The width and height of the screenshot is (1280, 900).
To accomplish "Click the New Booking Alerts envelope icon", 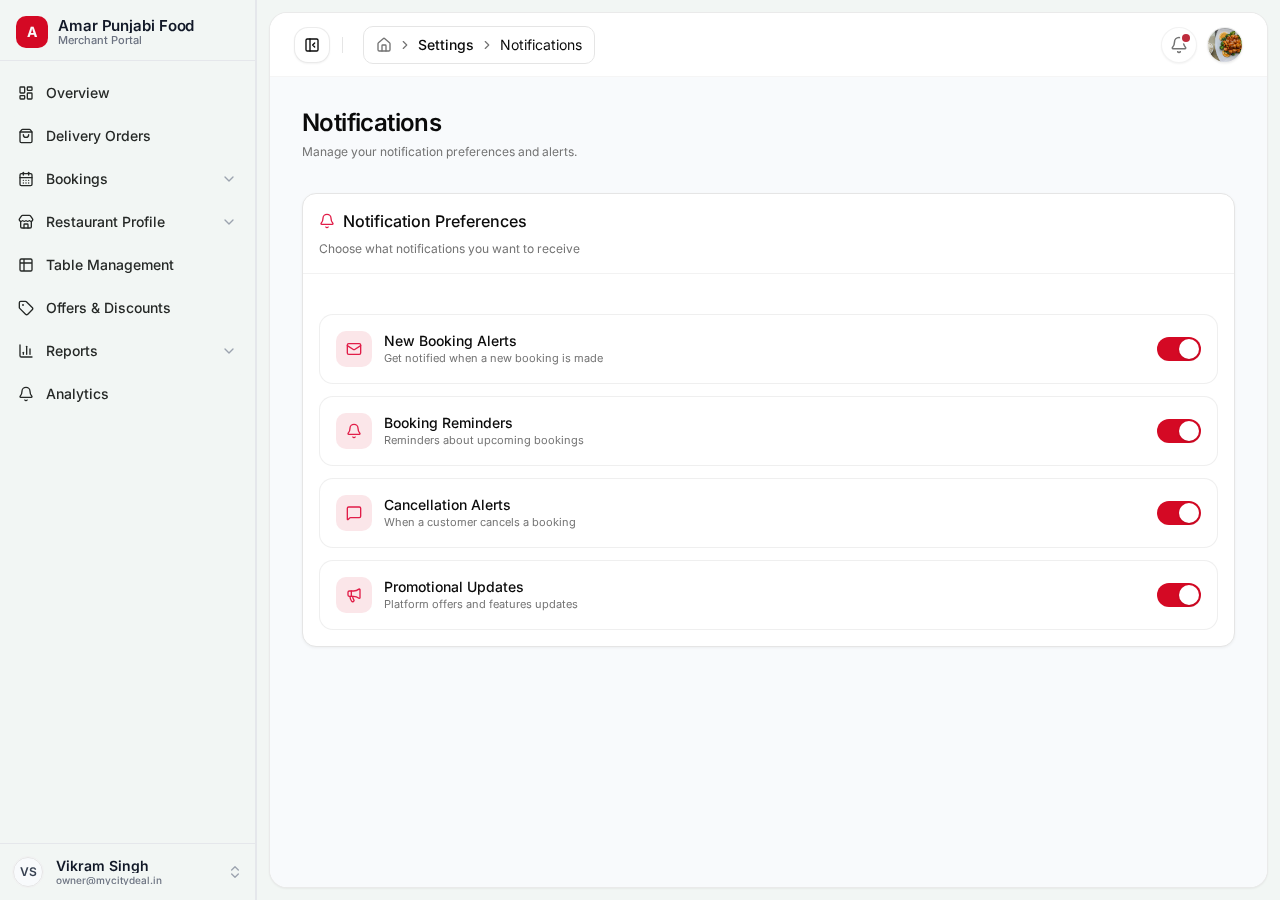I will pyautogui.click(x=354, y=349).
